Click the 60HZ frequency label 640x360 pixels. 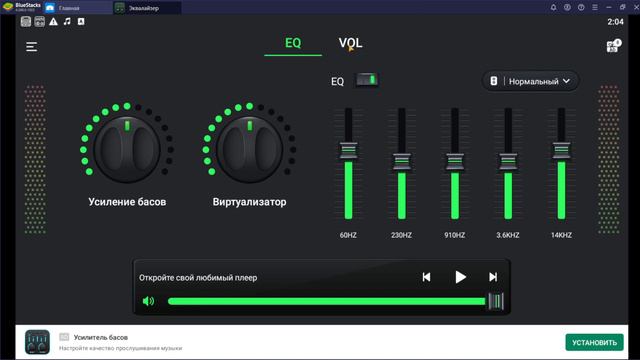pos(348,235)
